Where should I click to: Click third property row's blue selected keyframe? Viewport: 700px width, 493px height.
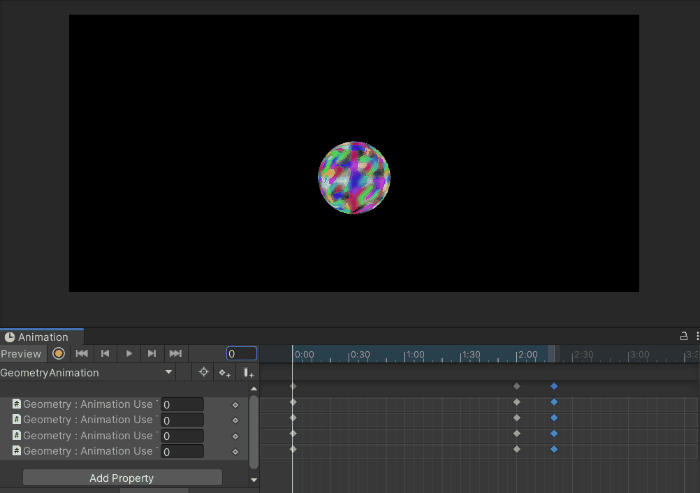coord(554,434)
